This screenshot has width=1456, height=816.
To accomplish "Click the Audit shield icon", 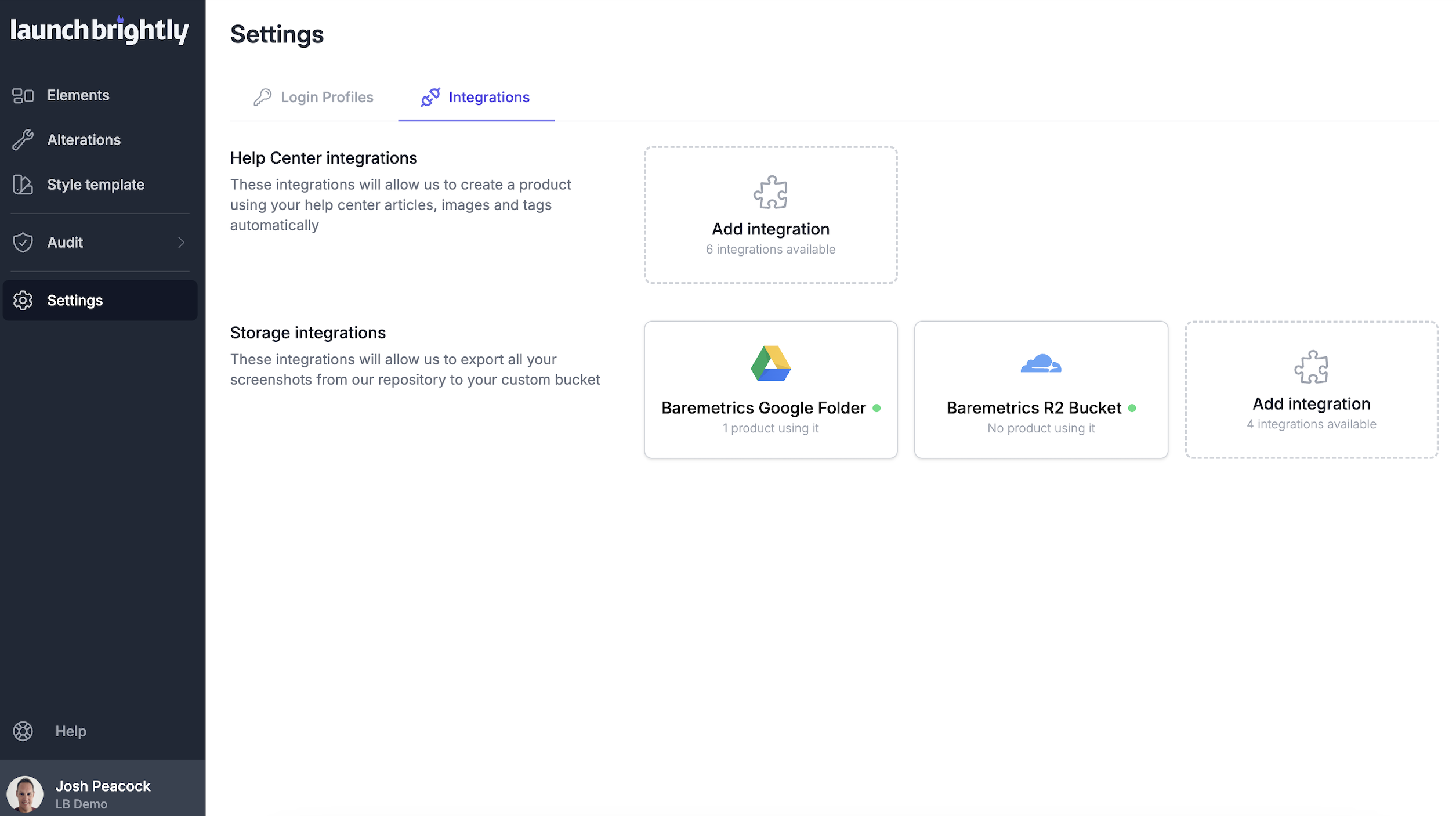I will pyautogui.click(x=23, y=243).
